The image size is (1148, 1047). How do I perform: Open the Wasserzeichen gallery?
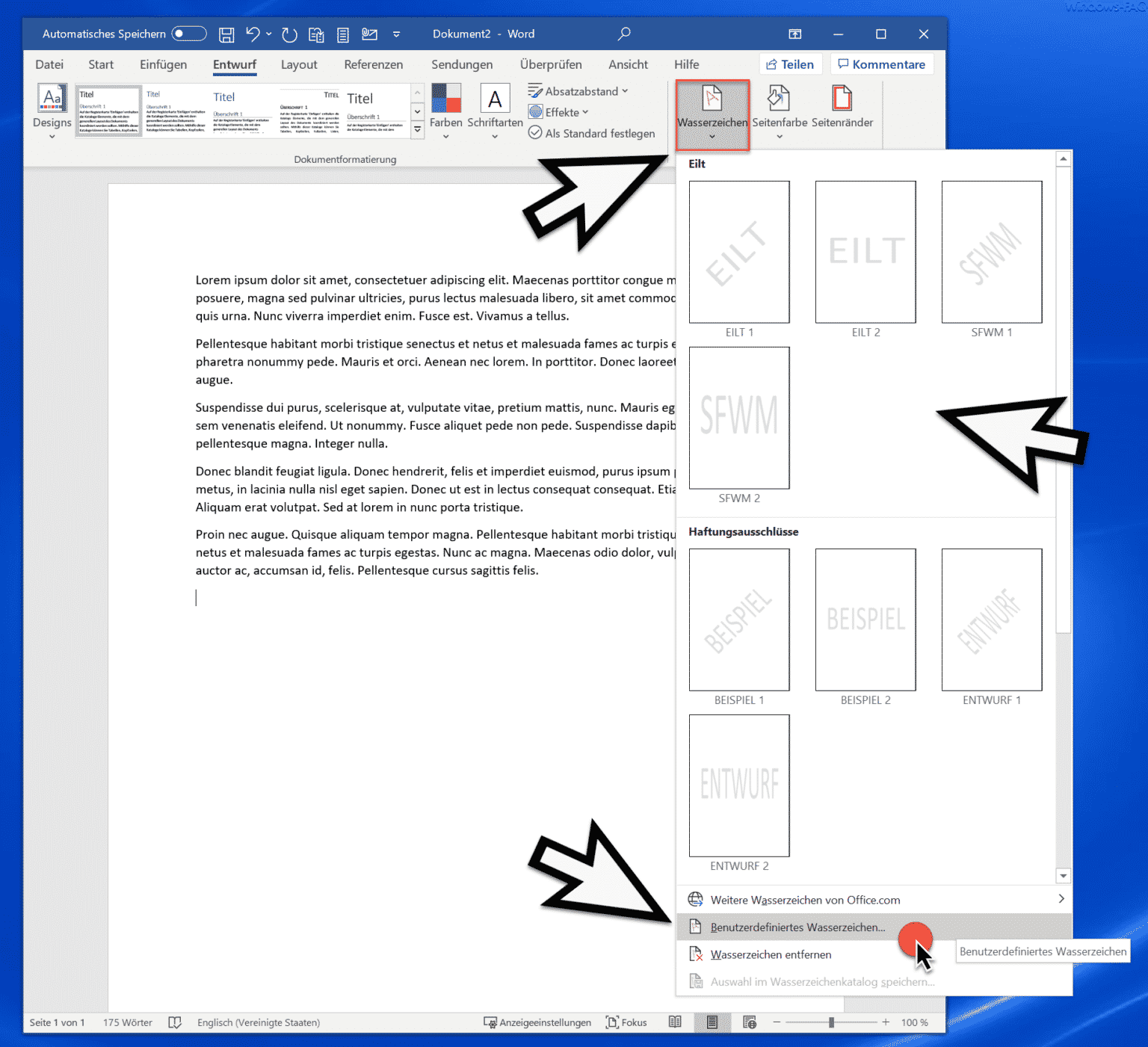click(711, 112)
